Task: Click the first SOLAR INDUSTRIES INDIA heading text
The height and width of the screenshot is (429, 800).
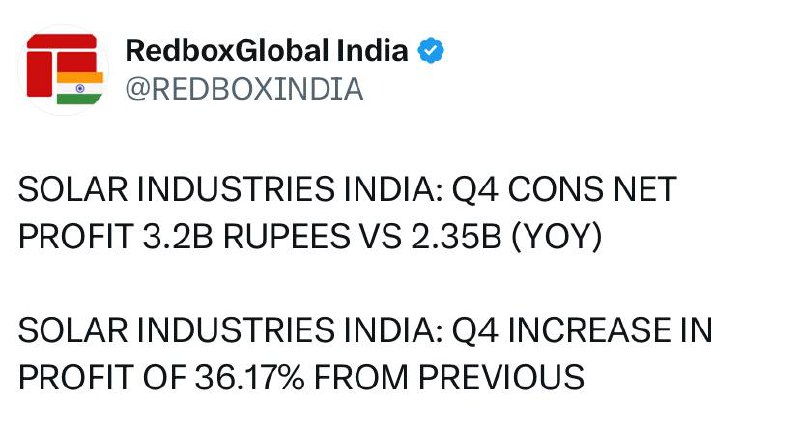Action: tap(230, 189)
